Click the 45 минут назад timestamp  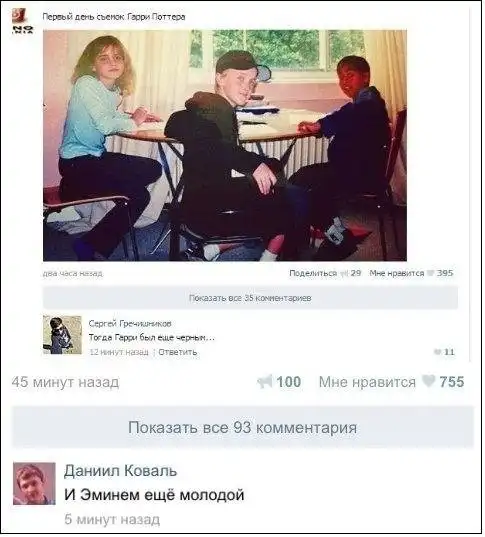point(65,382)
